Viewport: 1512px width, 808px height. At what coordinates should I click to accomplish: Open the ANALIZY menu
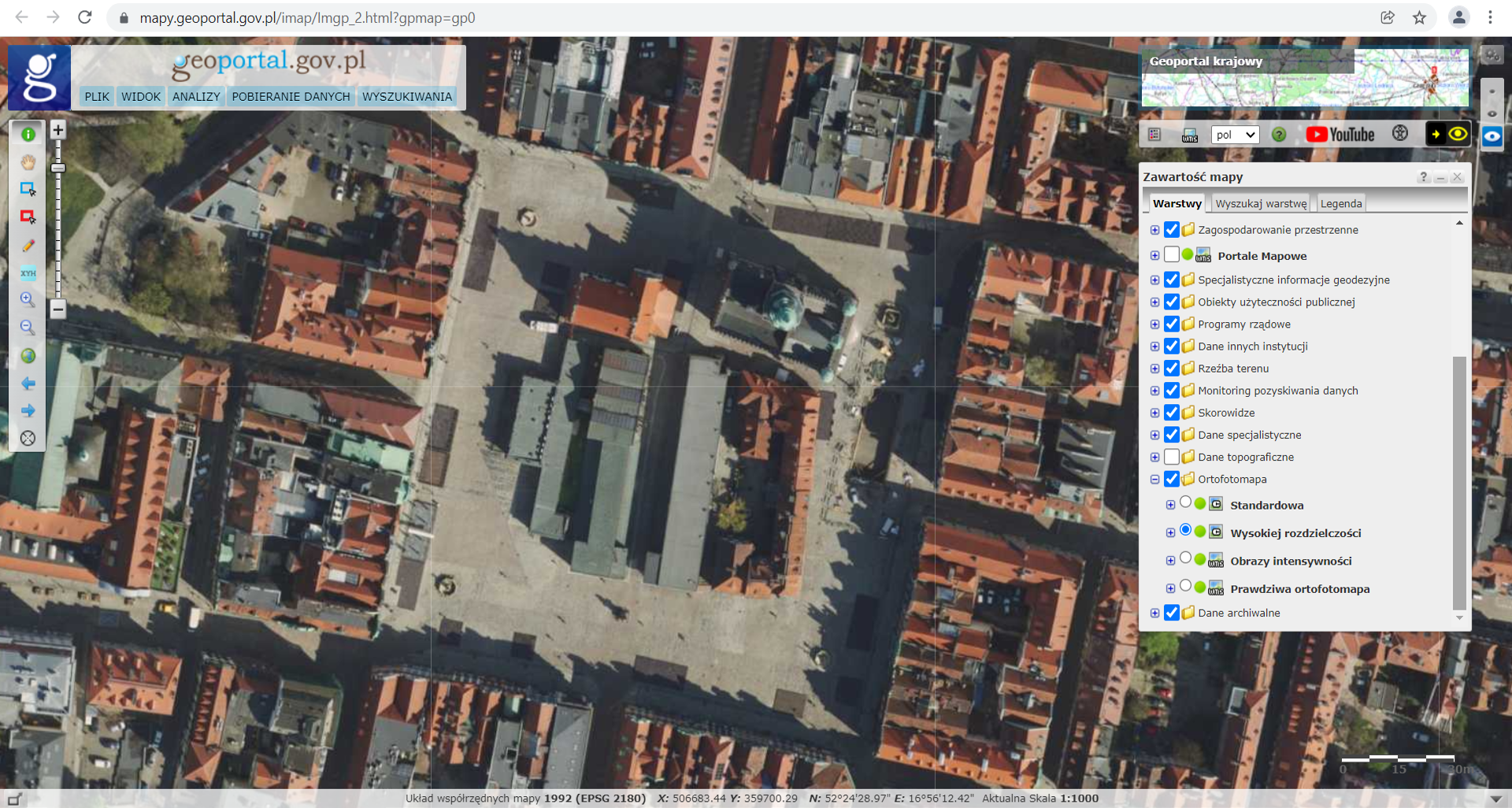coord(196,97)
